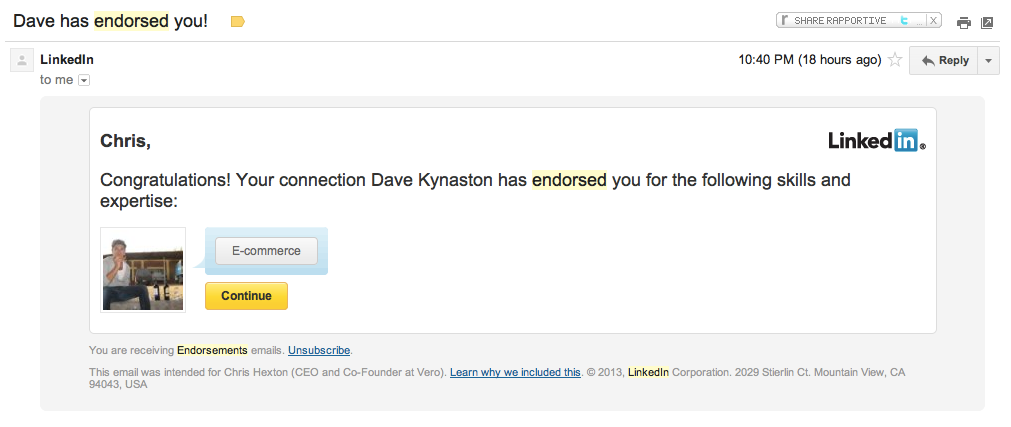The height and width of the screenshot is (427, 1011).
Task: Click the LinkedIn logo in the email
Action: click(x=877, y=141)
